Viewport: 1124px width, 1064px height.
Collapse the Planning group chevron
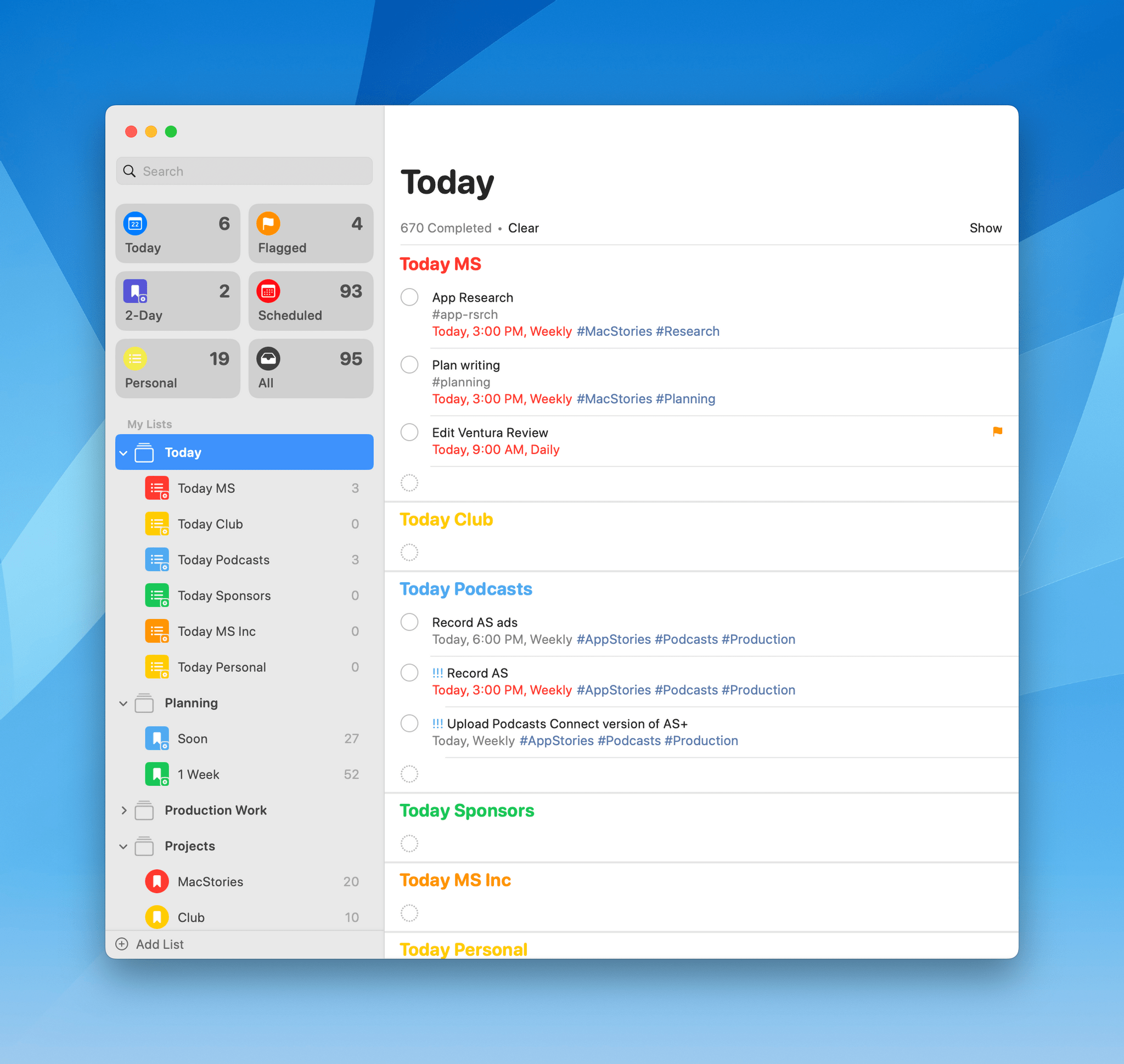point(123,703)
